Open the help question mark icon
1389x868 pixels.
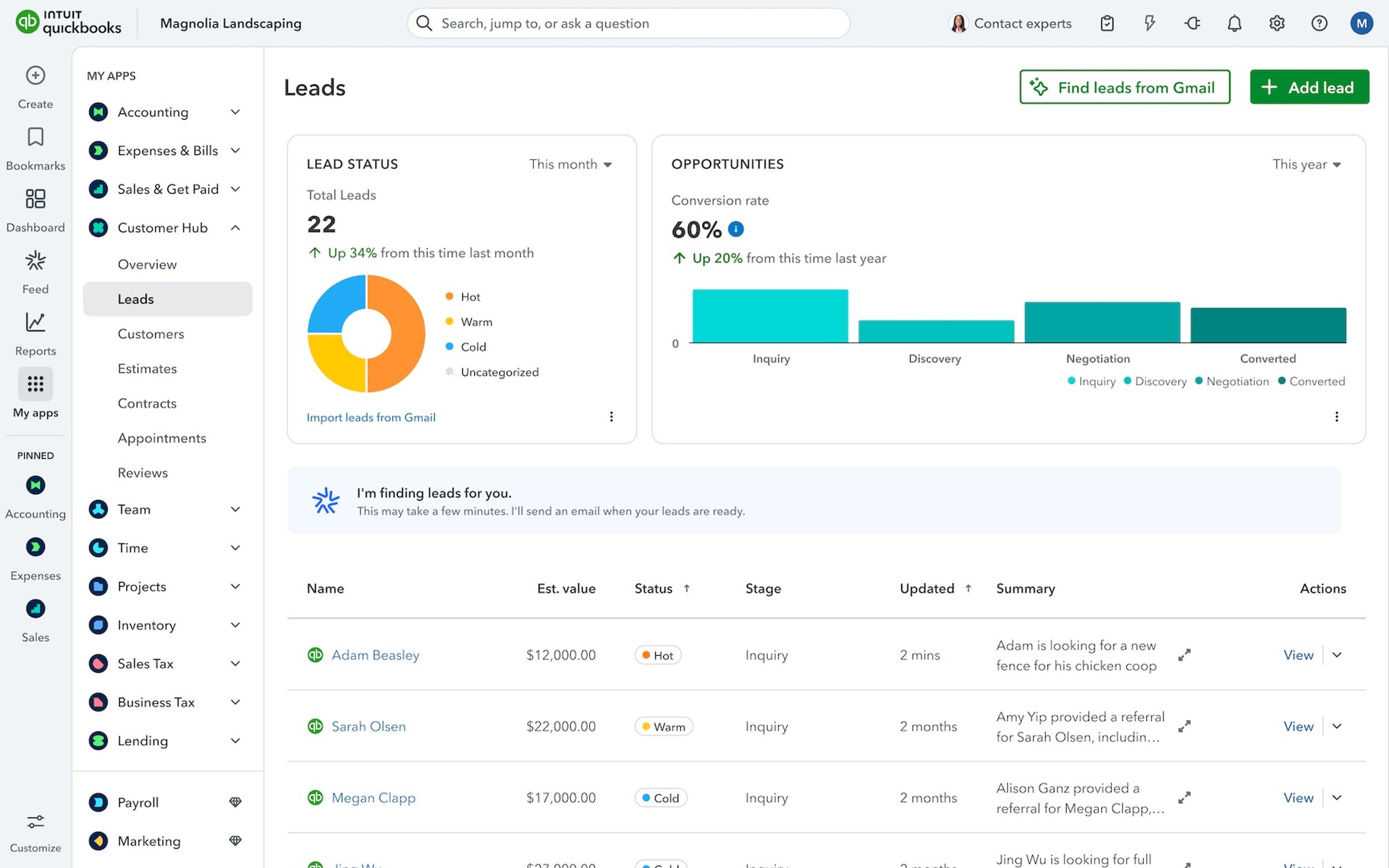pyautogui.click(x=1319, y=23)
